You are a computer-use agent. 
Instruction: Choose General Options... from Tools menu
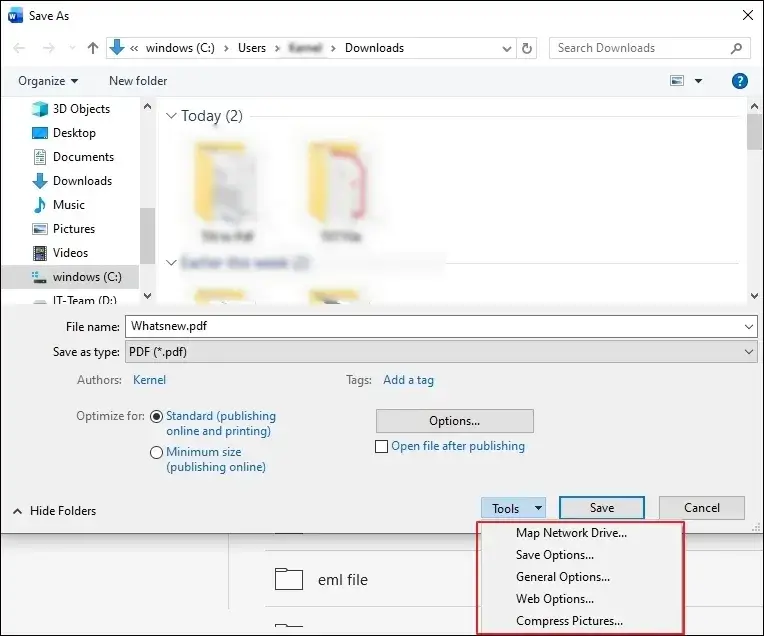point(563,577)
